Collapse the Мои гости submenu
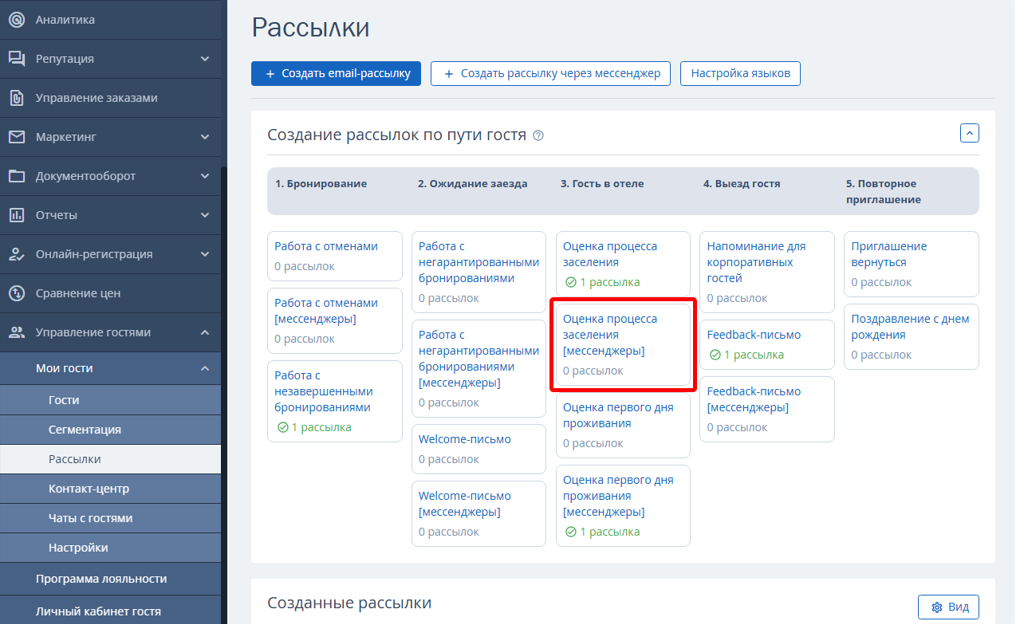Viewport: 1015px width, 624px height. click(x=205, y=368)
